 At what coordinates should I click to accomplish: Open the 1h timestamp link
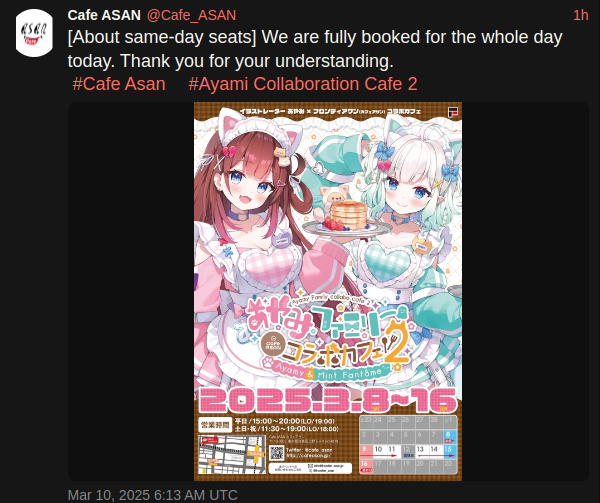coord(580,15)
